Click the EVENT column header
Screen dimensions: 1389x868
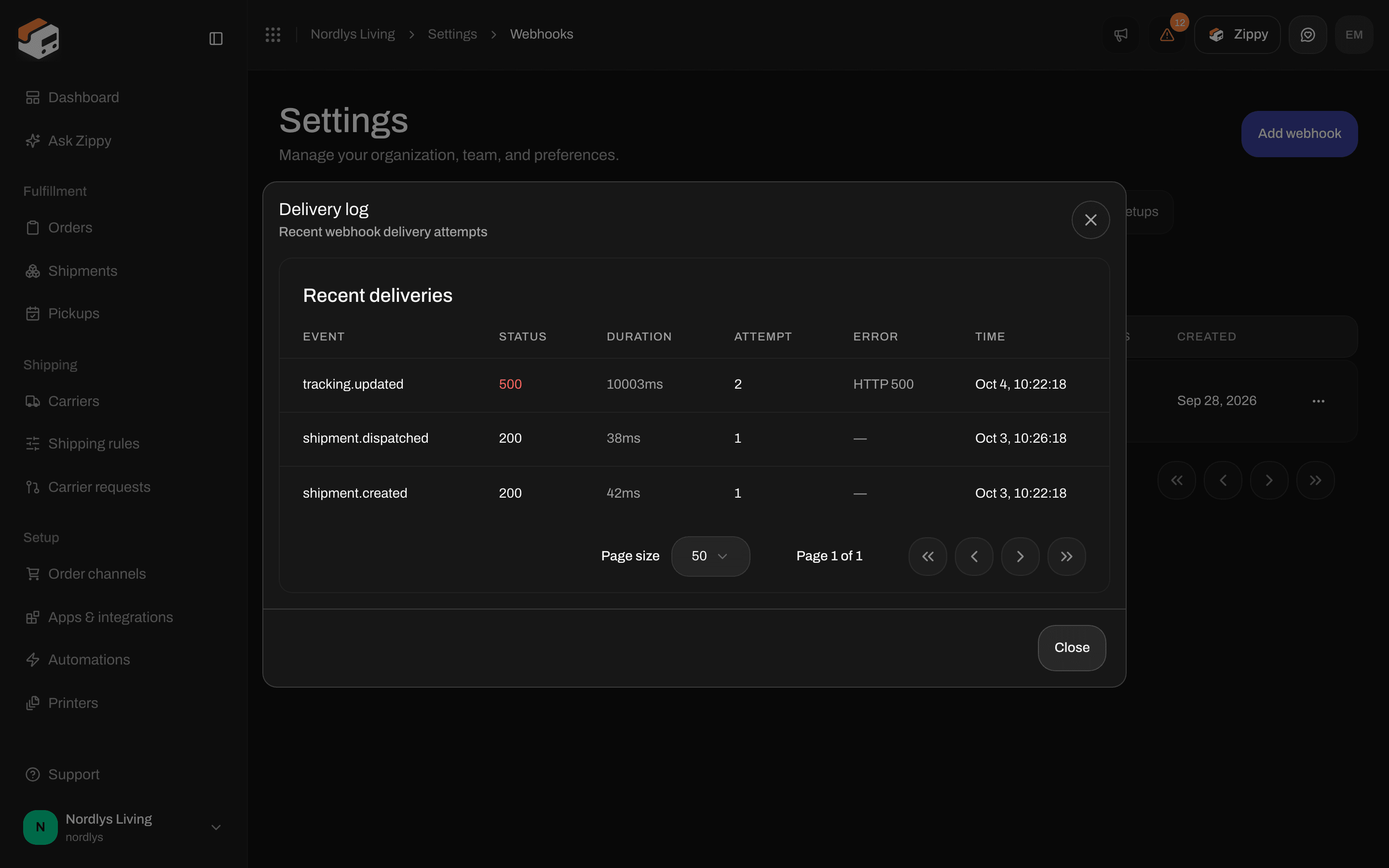point(324,337)
